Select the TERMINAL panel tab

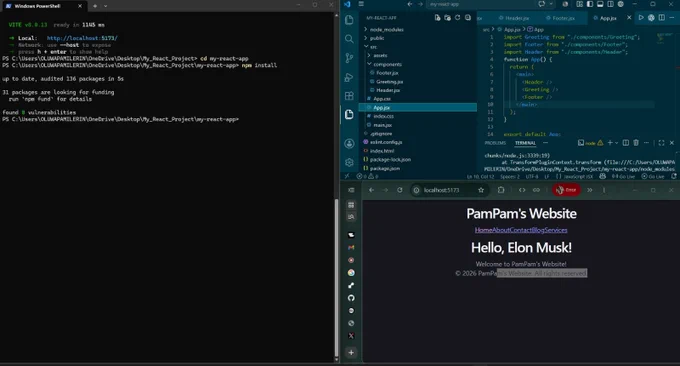click(x=525, y=143)
